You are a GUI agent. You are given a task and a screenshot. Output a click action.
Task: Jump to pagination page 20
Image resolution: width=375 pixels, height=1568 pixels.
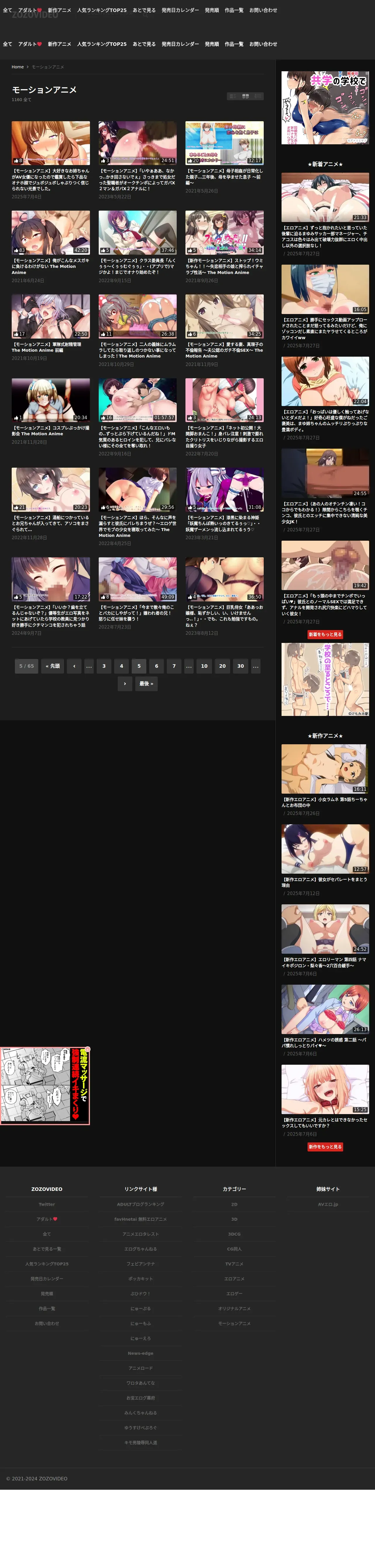[x=222, y=666]
